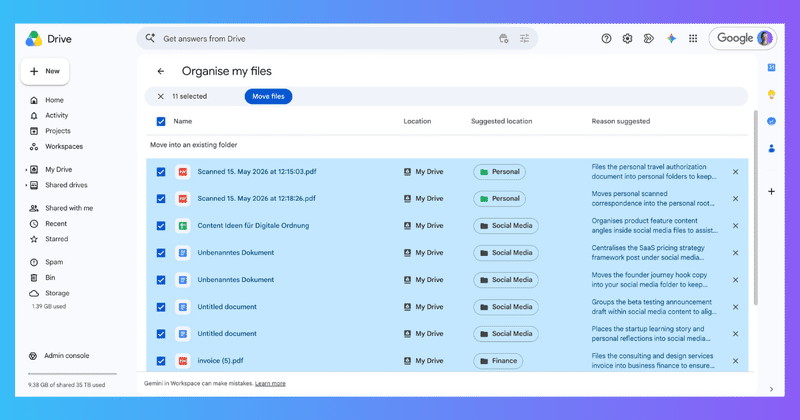Hide side panel with bottom-right chevron

[771, 389]
